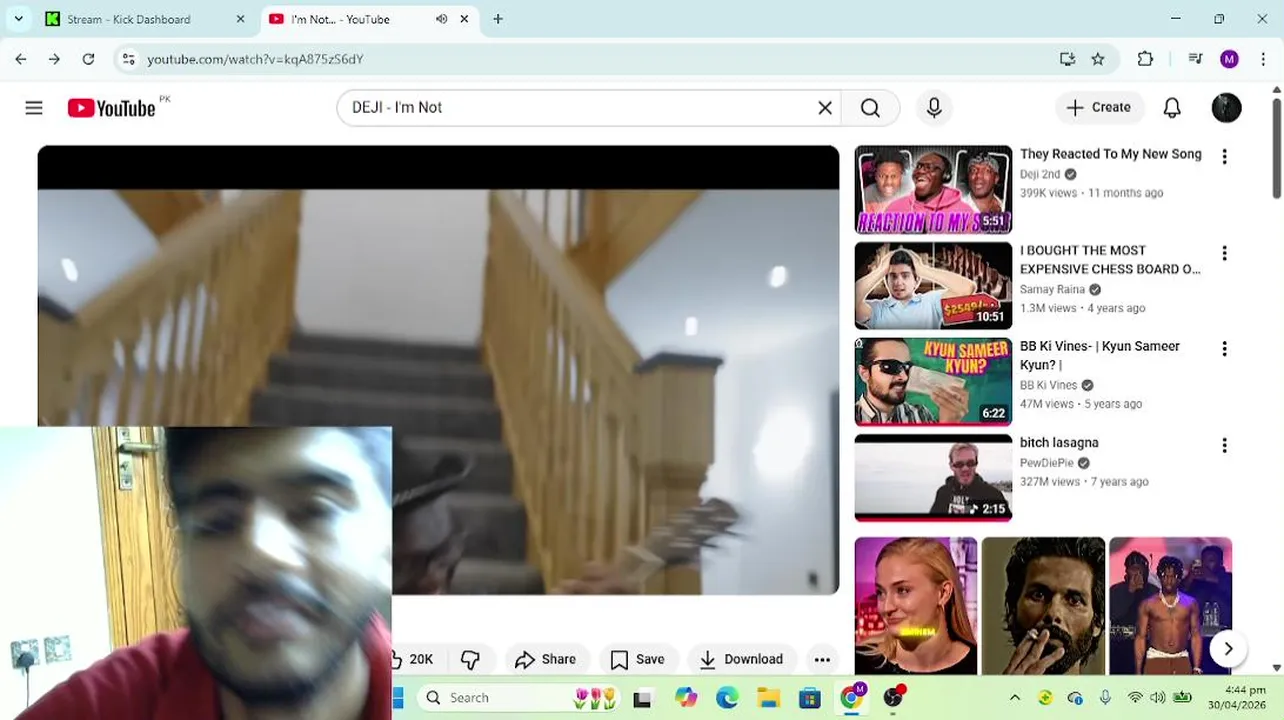Like the video showing 20K
Image resolution: width=1284 pixels, height=720 pixels.
[417, 659]
